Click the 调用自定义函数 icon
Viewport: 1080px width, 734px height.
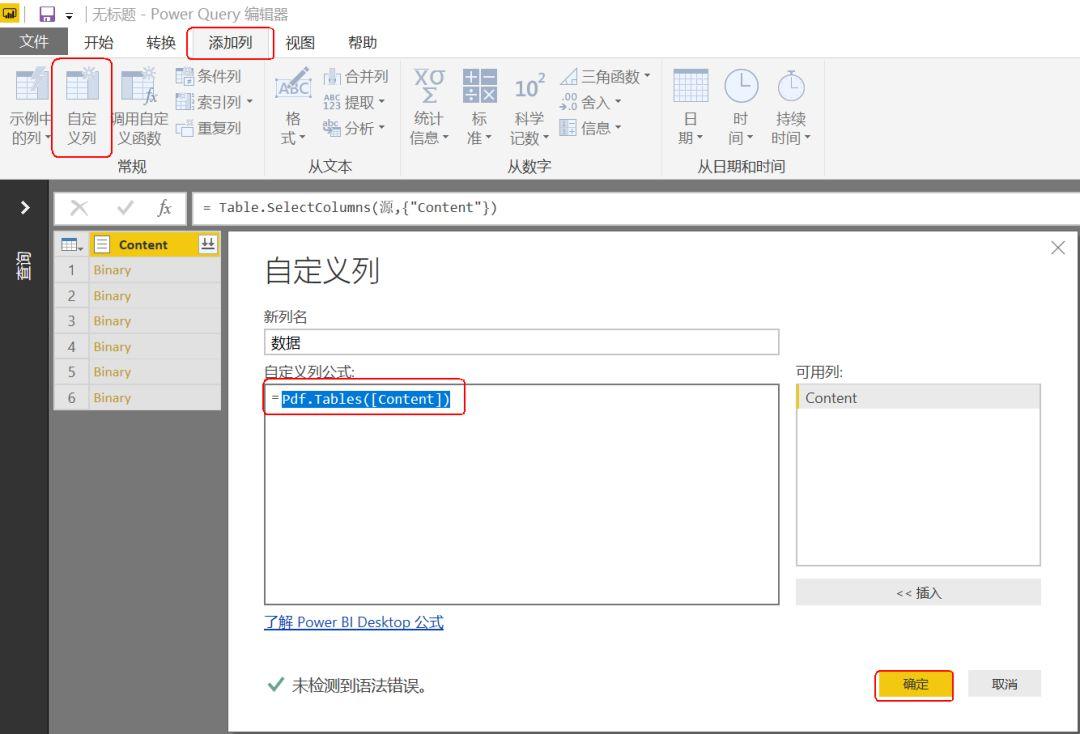point(139,85)
